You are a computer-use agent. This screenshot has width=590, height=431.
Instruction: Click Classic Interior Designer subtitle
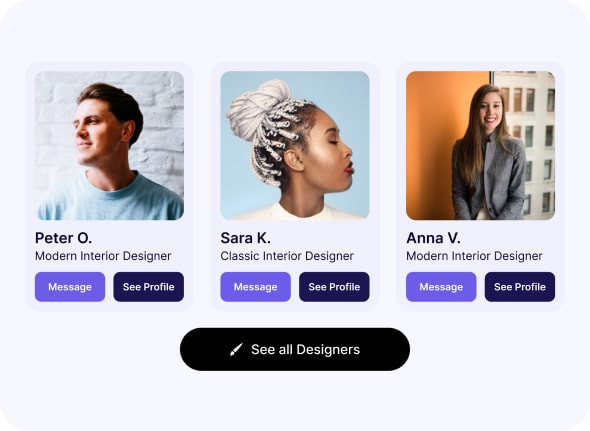[287, 256]
